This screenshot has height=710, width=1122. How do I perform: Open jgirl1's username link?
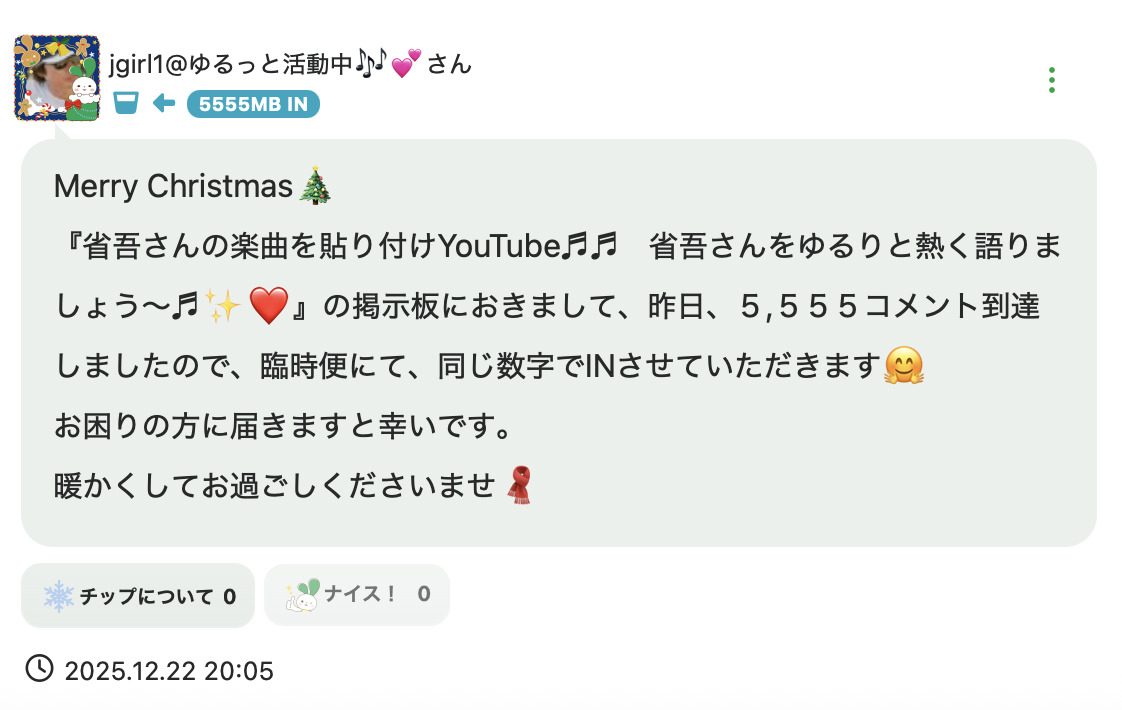[291, 64]
